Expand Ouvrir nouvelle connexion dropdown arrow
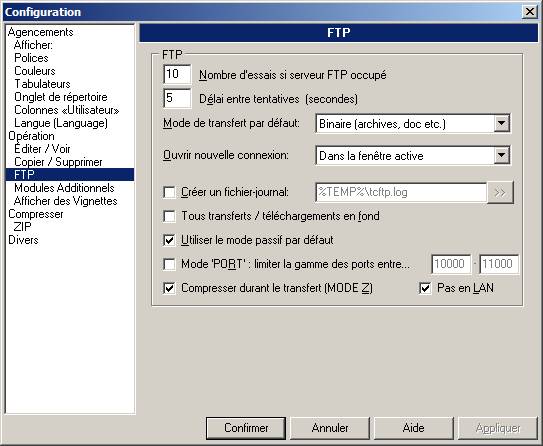The width and height of the screenshot is (543, 446). tap(501, 155)
